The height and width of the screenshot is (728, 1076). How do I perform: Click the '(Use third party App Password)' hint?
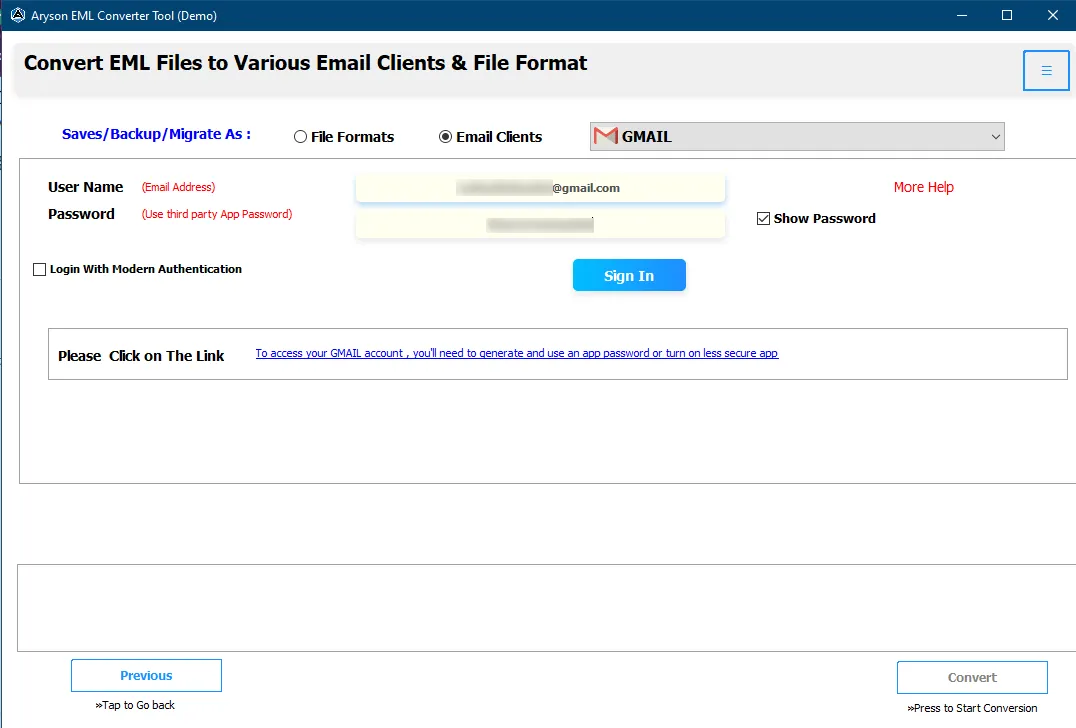point(217,214)
